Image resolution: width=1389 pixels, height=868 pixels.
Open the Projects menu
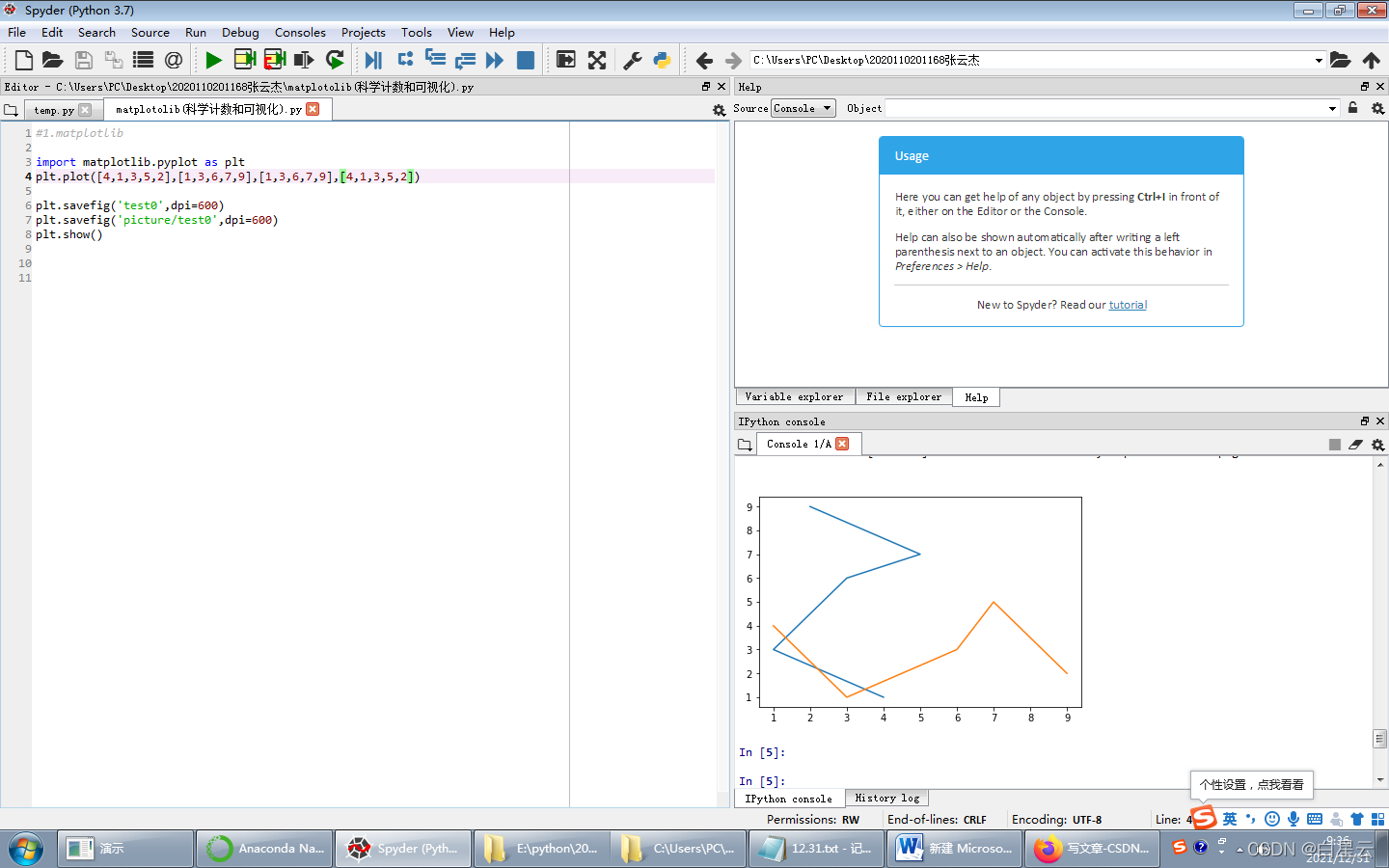point(364,32)
